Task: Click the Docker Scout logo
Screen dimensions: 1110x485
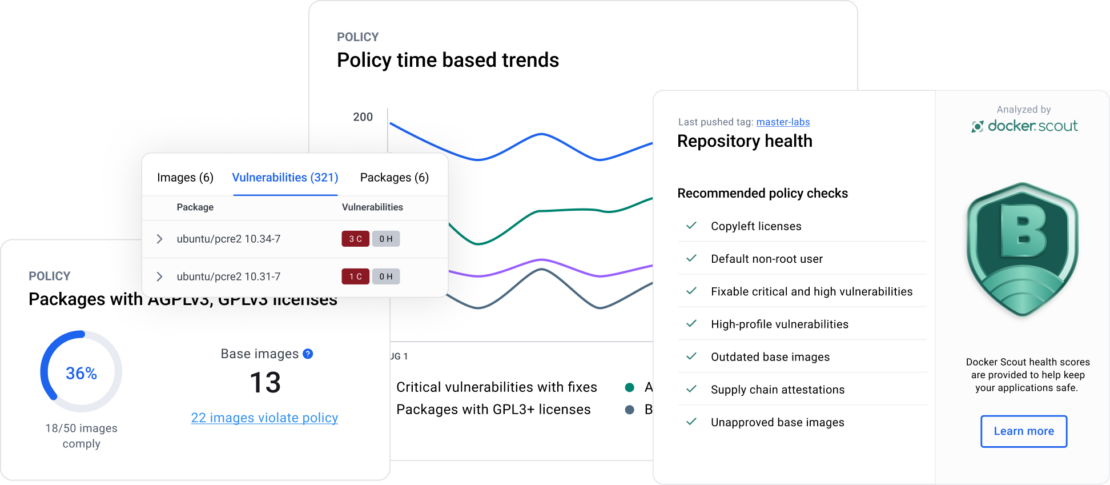Action: [1022, 127]
